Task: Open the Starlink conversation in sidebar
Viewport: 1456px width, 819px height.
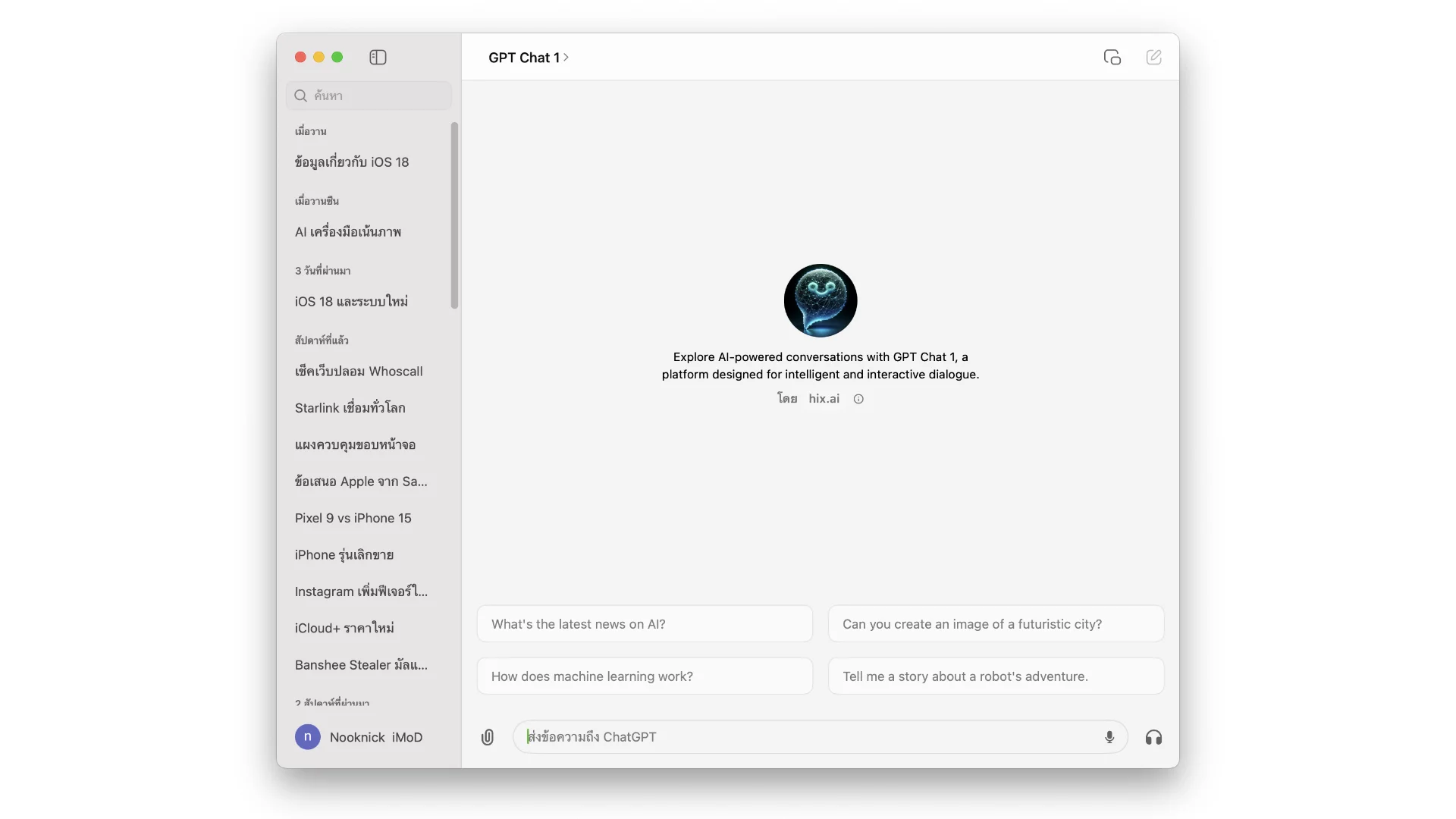Action: click(350, 408)
